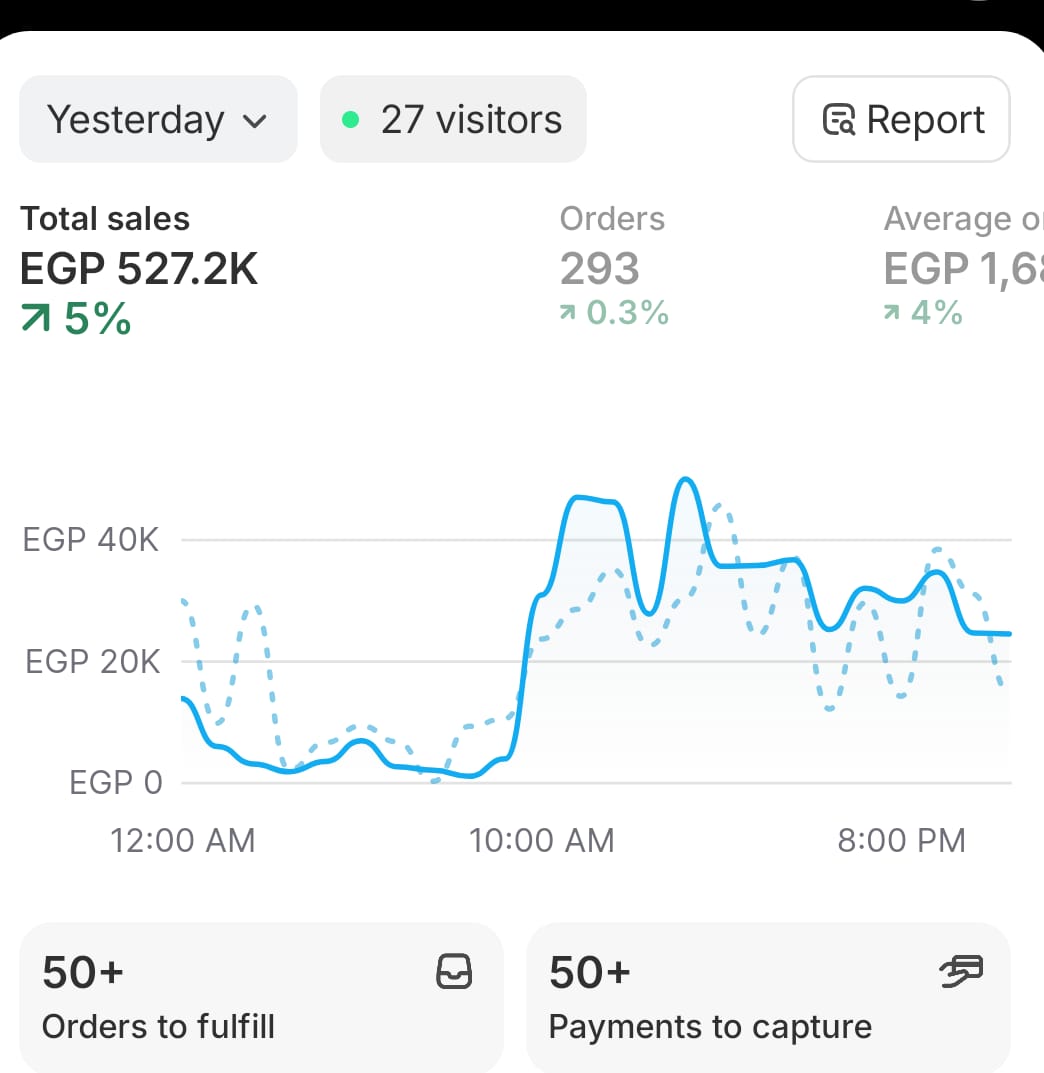Tap the 10:00 AM point on chart
Screen dimensions: 1044x1073
click(541, 840)
